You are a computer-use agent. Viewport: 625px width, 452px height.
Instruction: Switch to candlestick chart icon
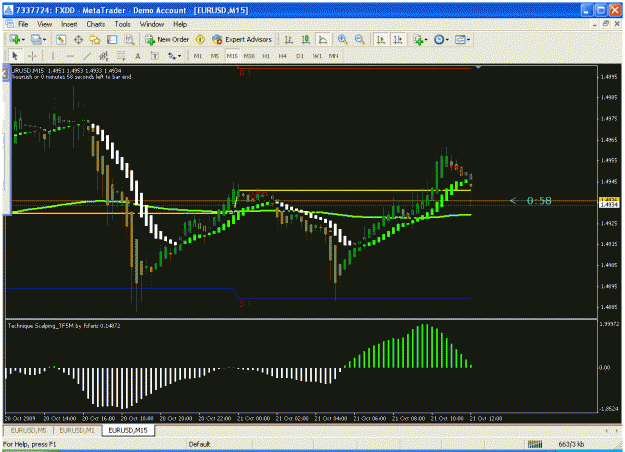(x=306, y=39)
